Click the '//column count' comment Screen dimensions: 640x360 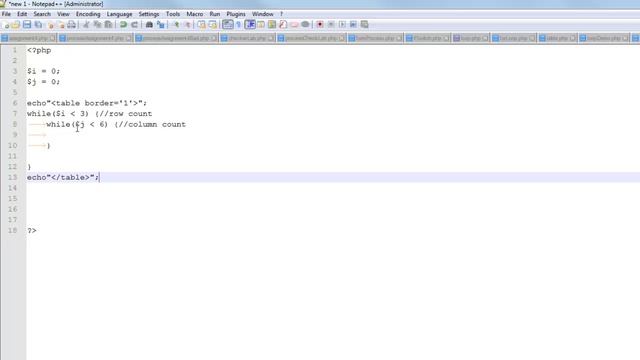[152, 124]
